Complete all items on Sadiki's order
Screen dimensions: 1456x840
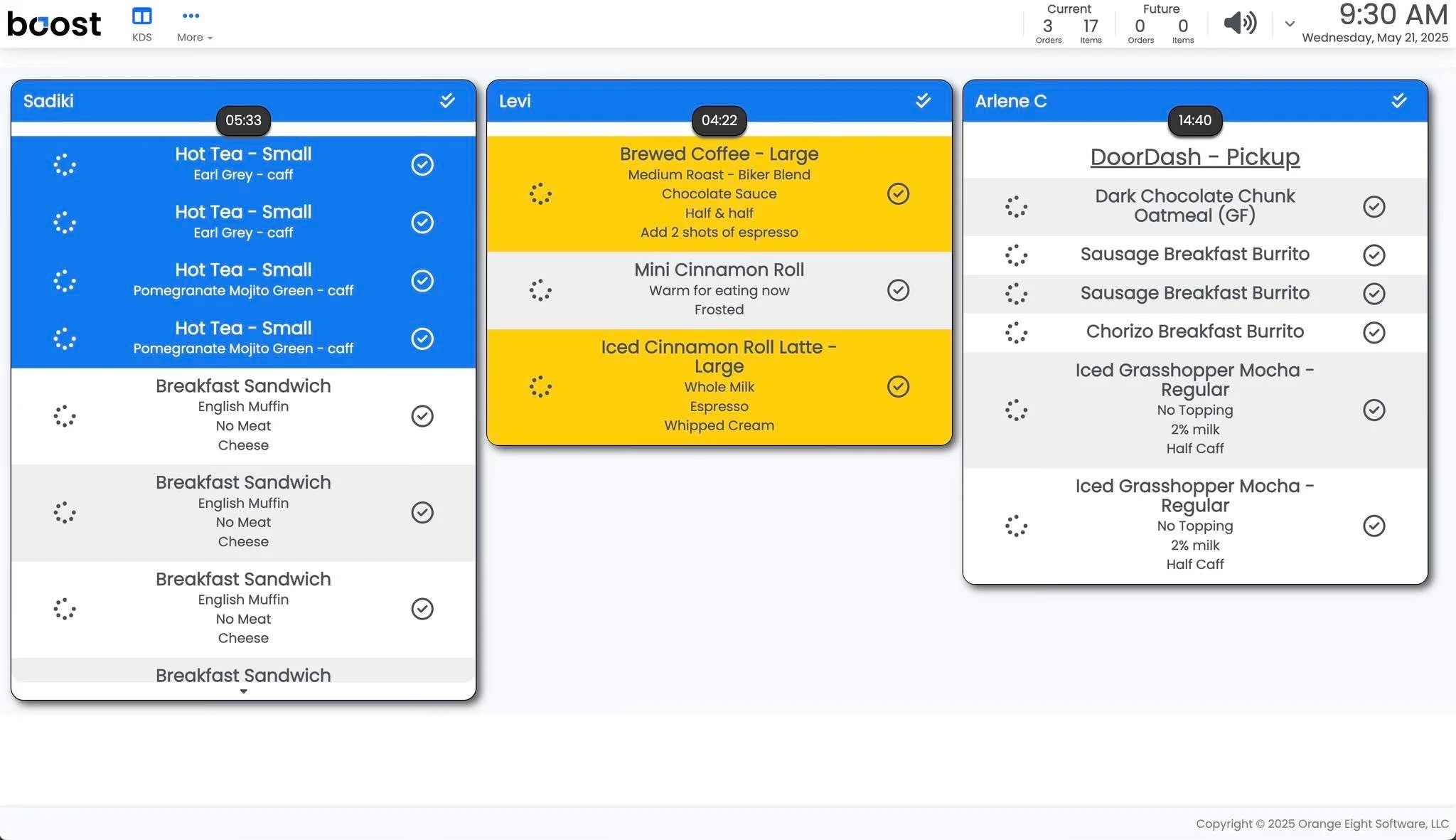coord(447,101)
